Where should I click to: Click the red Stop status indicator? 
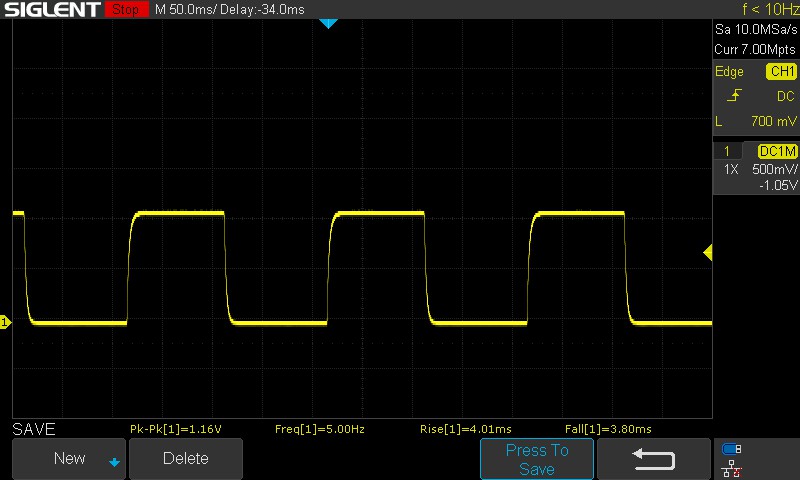(x=126, y=9)
